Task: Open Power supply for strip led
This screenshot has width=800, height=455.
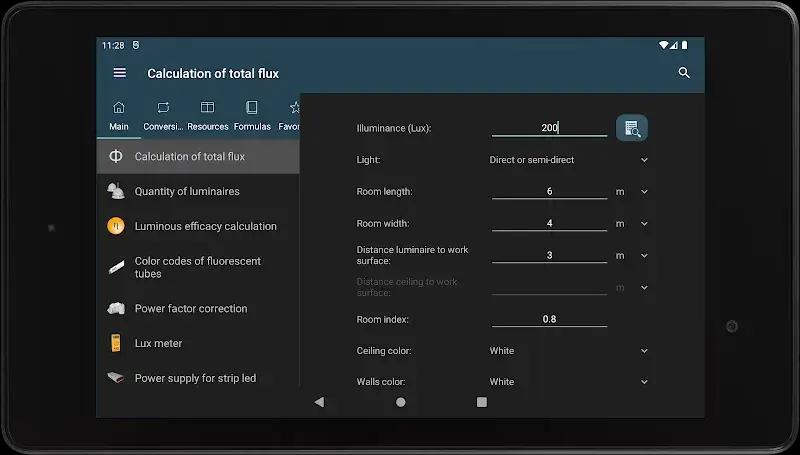Action: [x=195, y=378]
